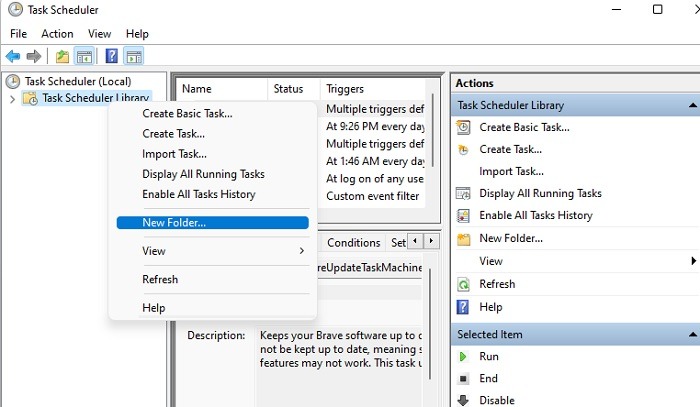The height and width of the screenshot is (407, 700).
Task: Click the Disable down-arrow icon
Action: tap(463, 400)
